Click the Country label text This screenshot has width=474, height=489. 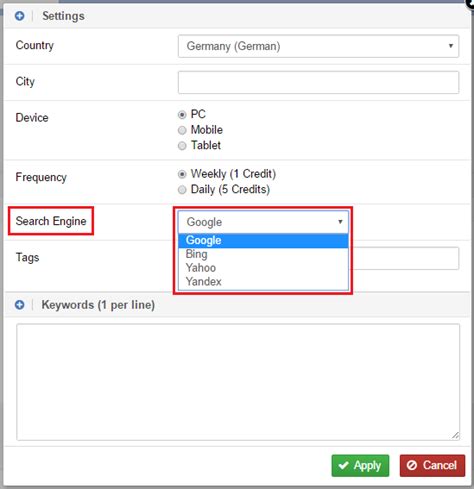(35, 45)
